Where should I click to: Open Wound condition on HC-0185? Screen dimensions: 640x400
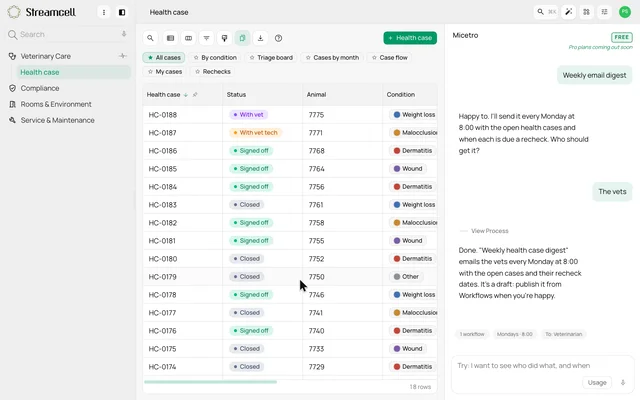pos(408,169)
